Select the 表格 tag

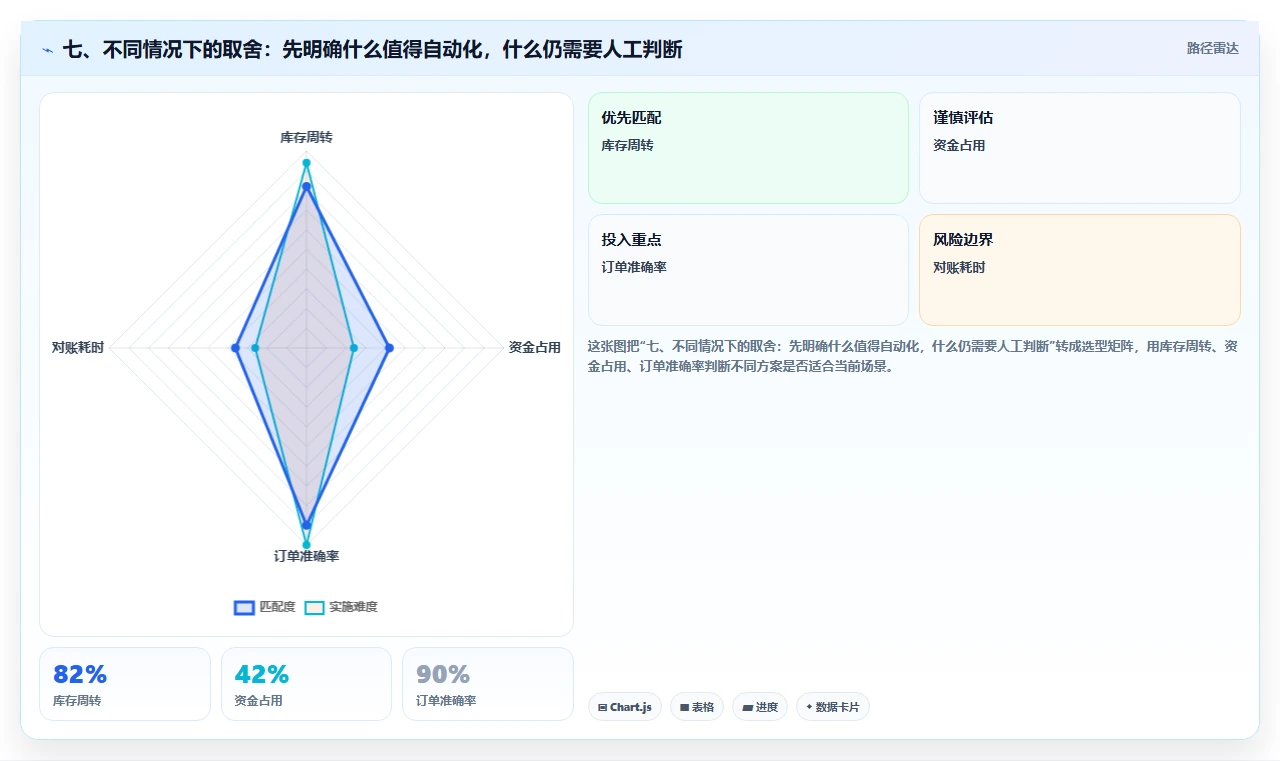tap(697, 707)
